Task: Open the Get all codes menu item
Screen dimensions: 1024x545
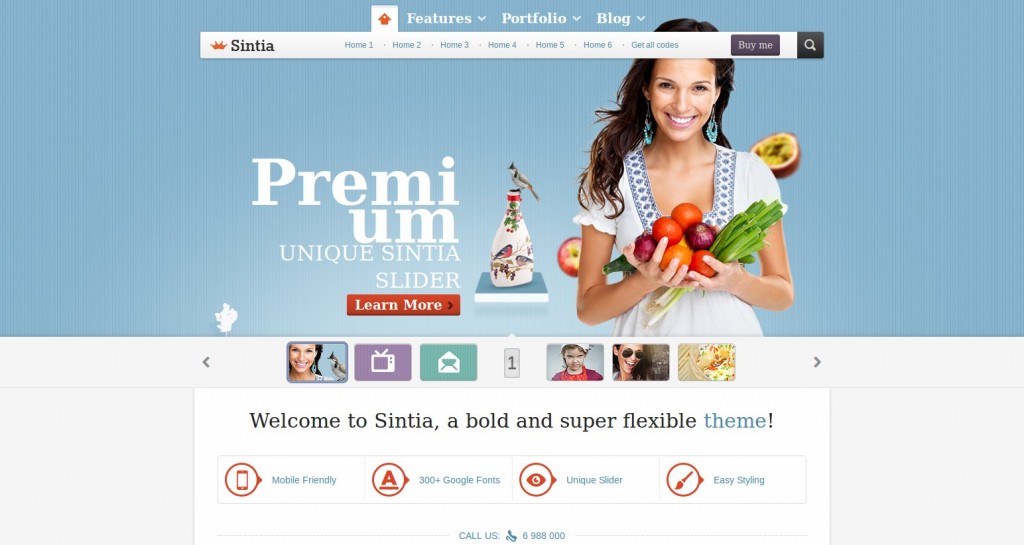Action: [x=654, y=45]
